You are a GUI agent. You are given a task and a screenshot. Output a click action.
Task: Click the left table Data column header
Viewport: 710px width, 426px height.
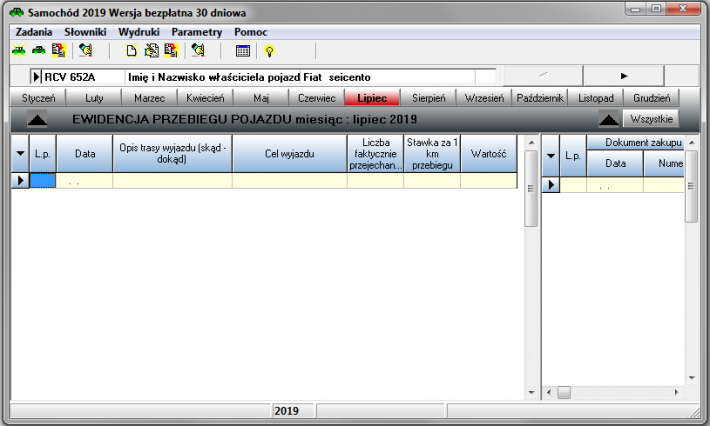(x=85, y=153)
